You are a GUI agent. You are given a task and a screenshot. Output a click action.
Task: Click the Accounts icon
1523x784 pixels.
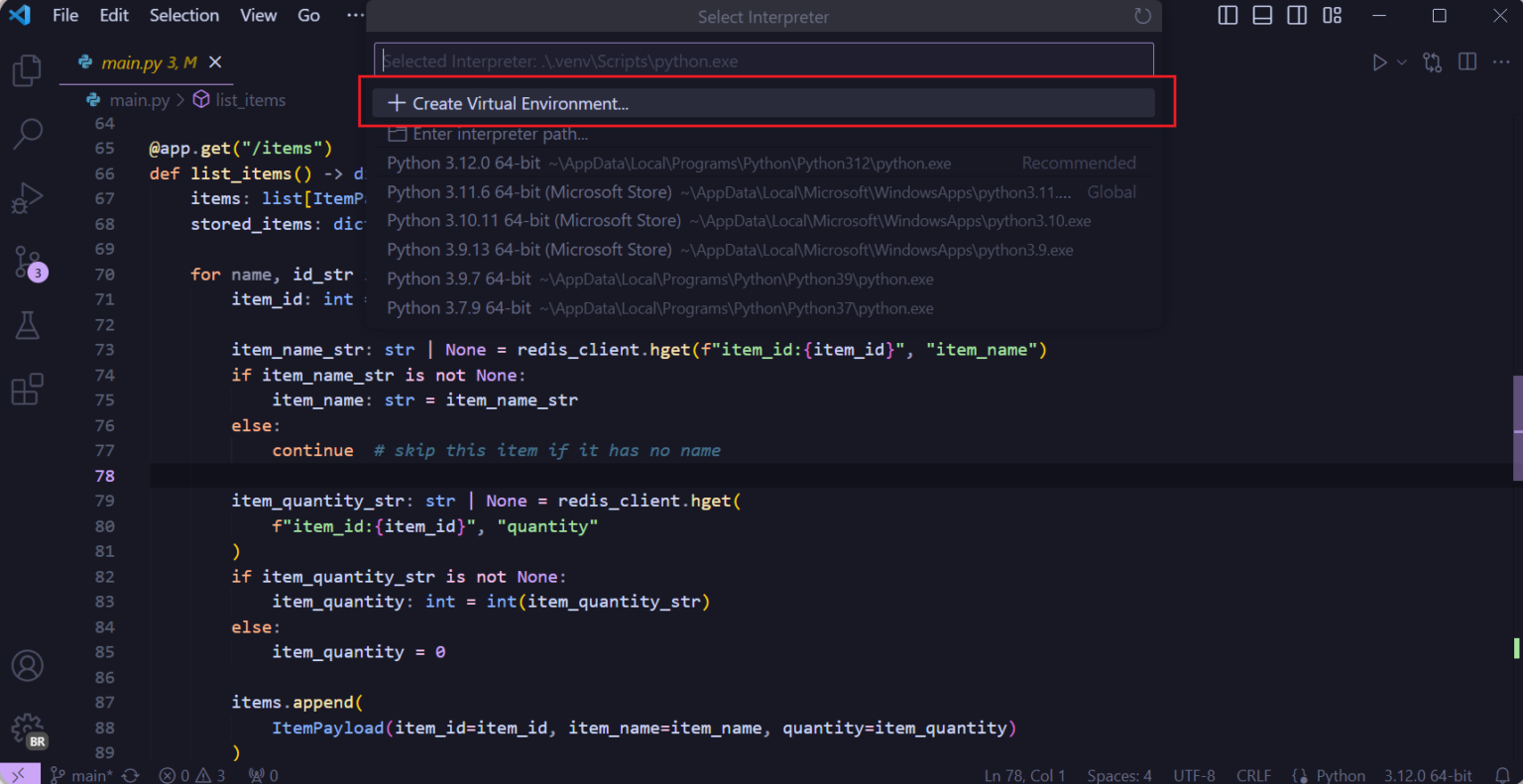point(27,666)
